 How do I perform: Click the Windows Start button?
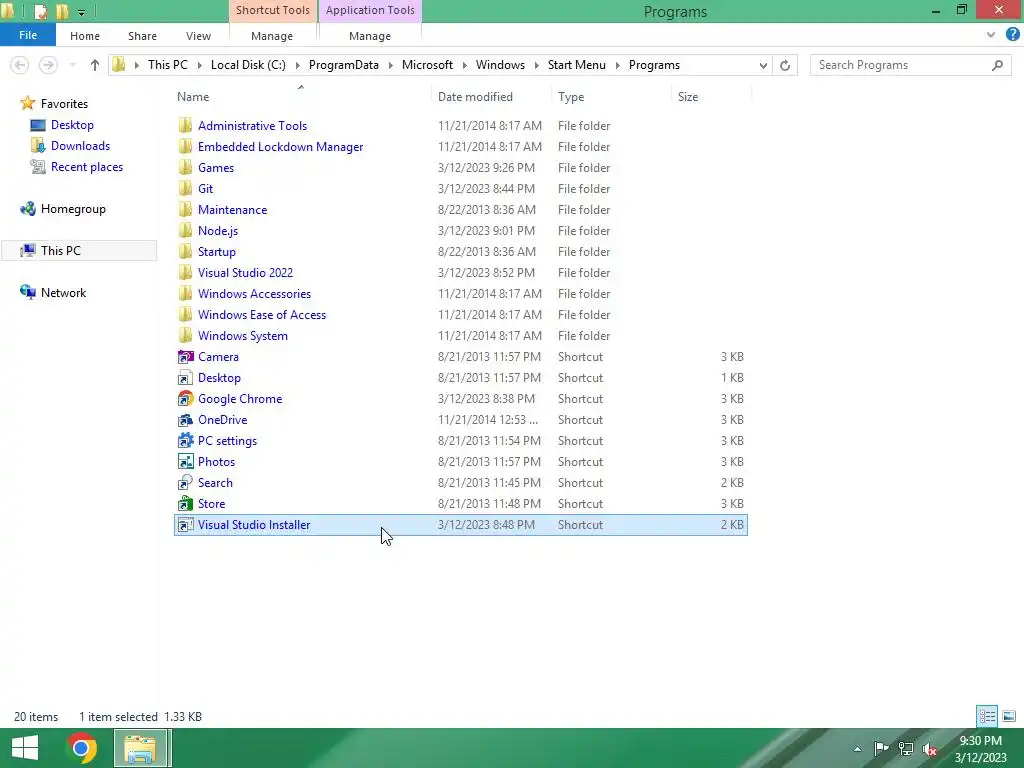click(x=25, y=748)
